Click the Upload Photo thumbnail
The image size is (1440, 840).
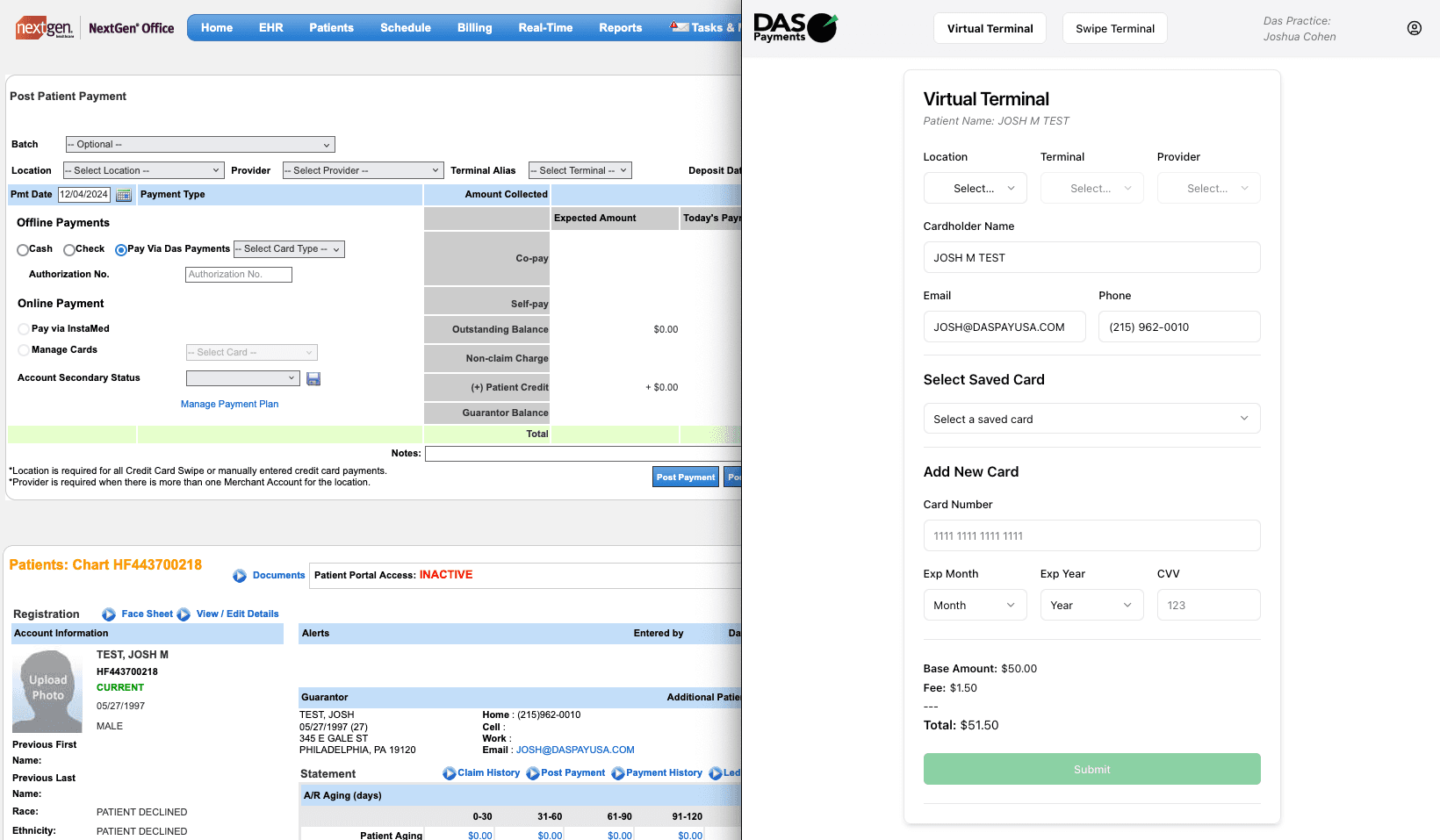pos(47,691)
